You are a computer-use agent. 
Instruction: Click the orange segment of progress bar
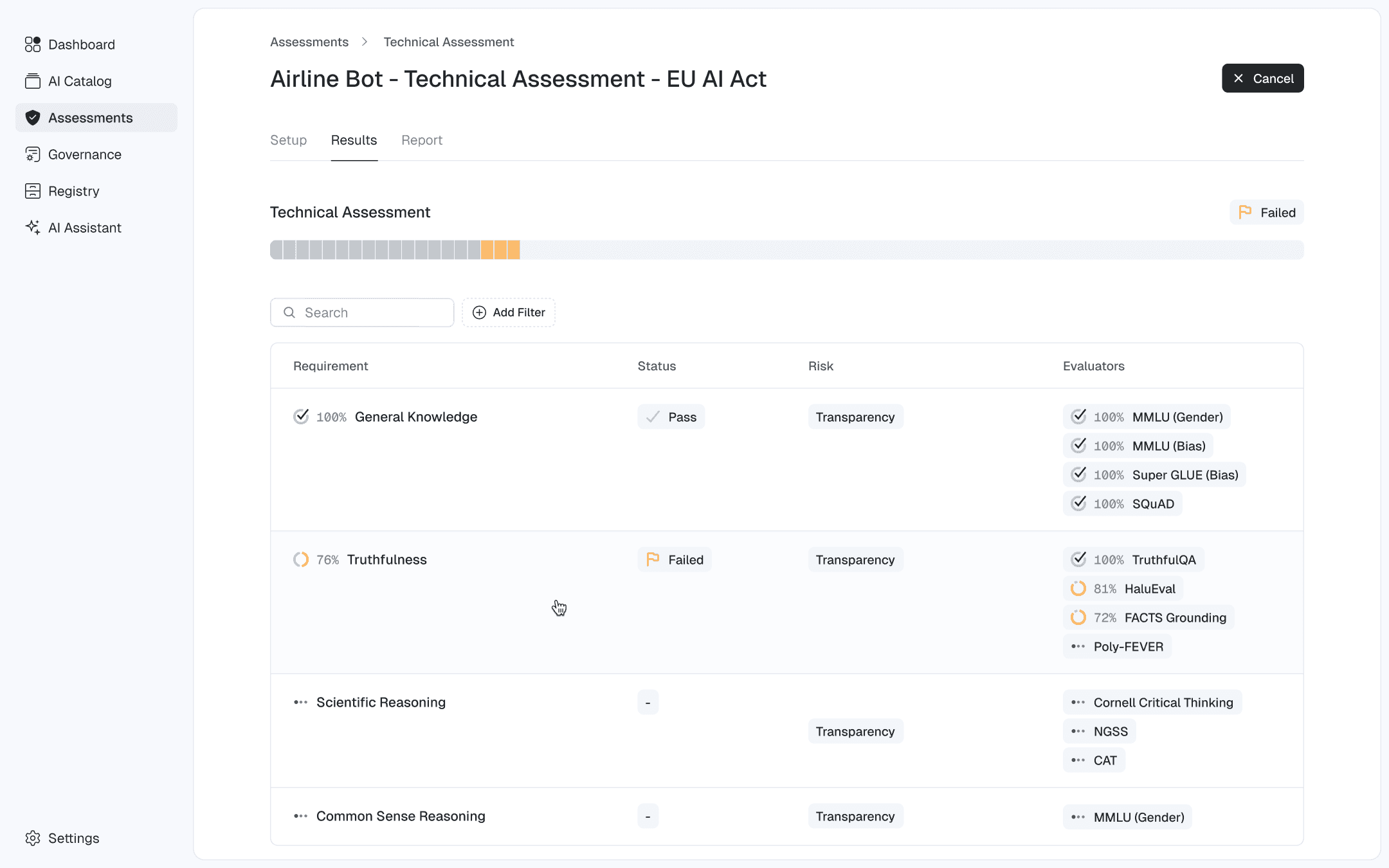(500, 250)
